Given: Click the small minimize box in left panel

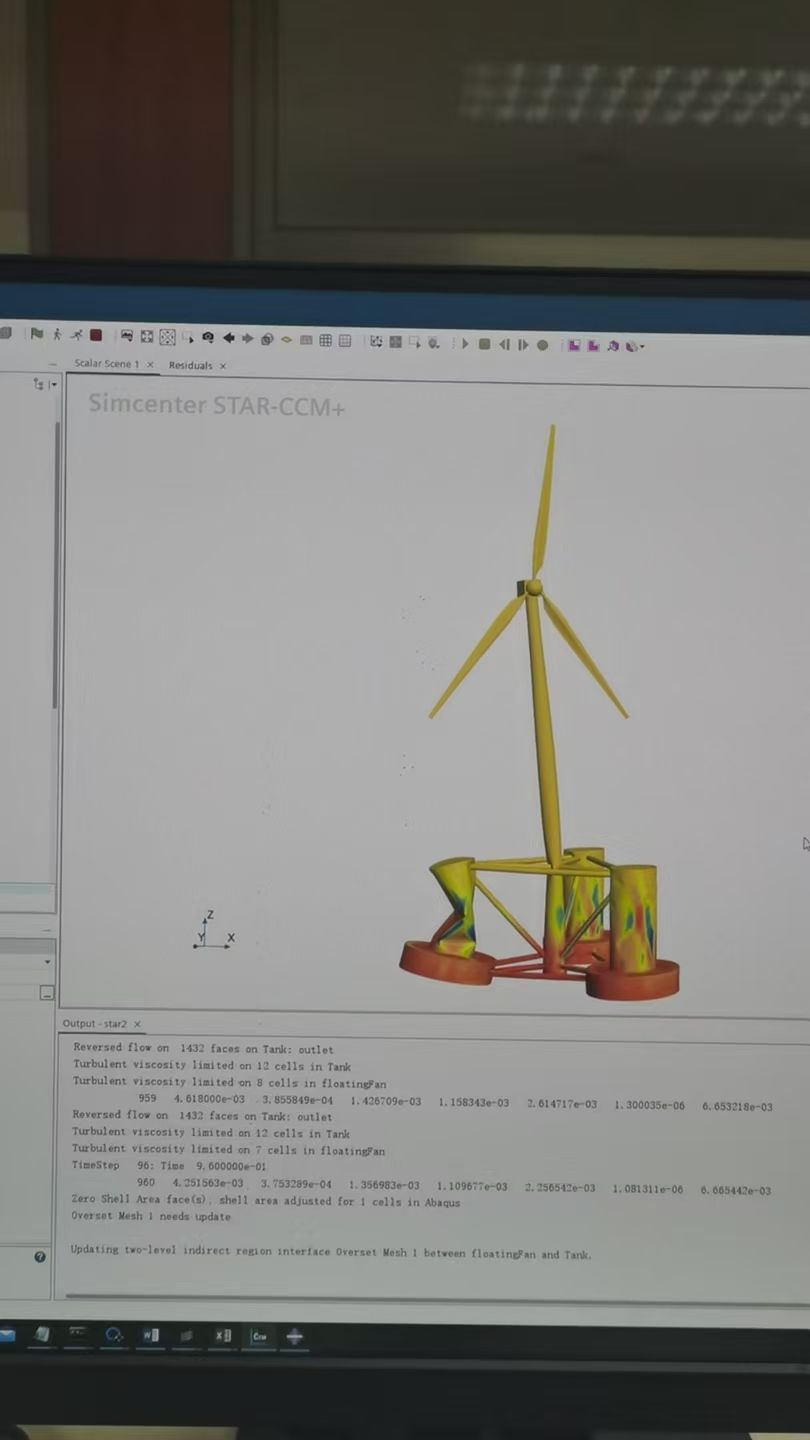Looking at the screenshot, I should pyautogui.click(x=47, y=993).
